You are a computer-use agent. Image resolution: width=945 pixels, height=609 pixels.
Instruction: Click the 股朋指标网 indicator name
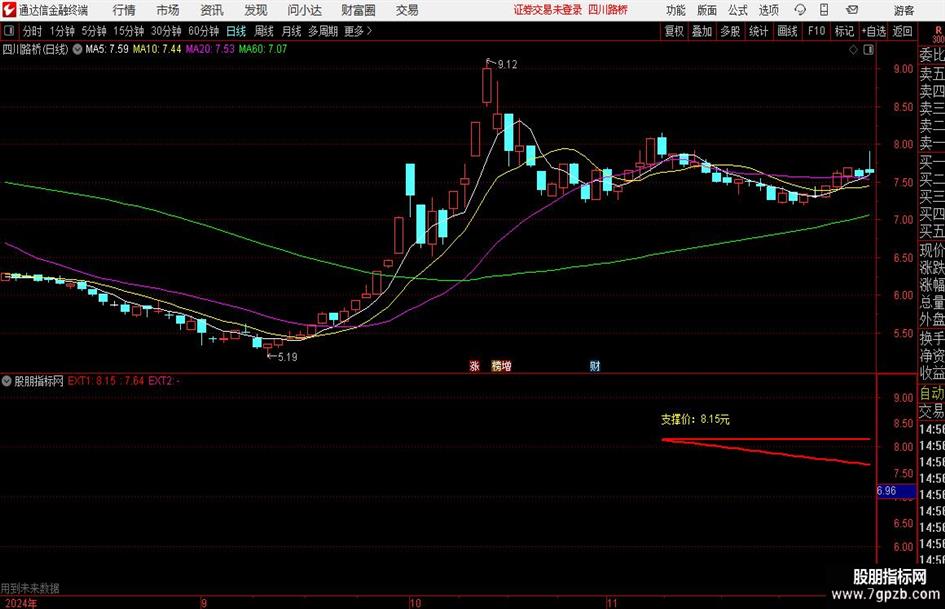point(39,381)
